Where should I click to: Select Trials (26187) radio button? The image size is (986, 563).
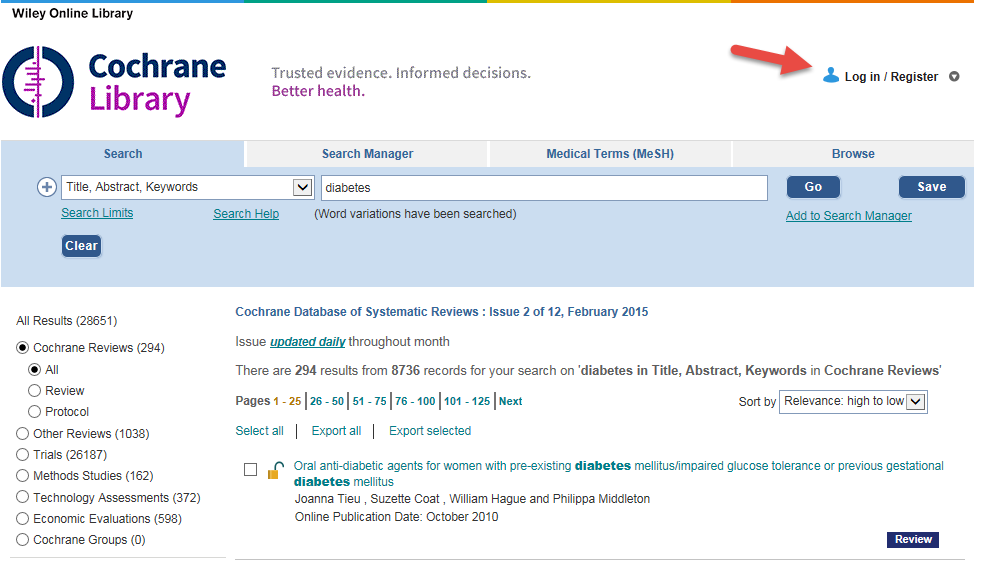coord(23,454)
